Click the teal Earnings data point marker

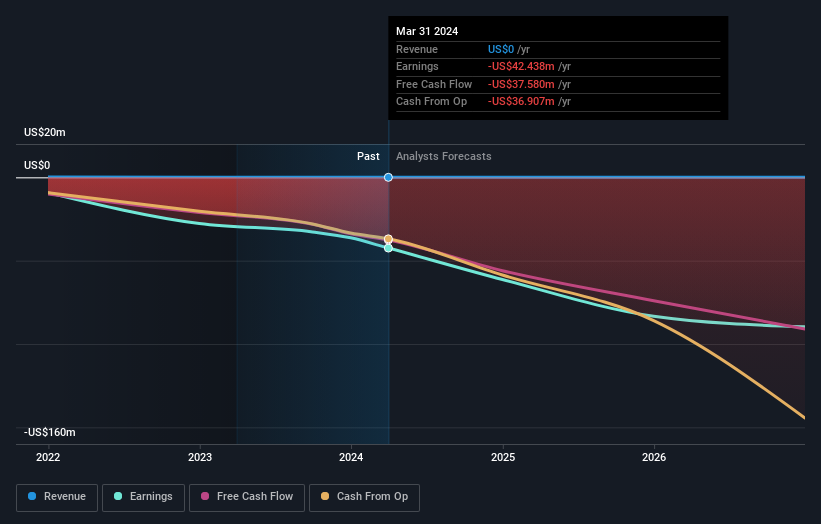click(x=388, y=248)
